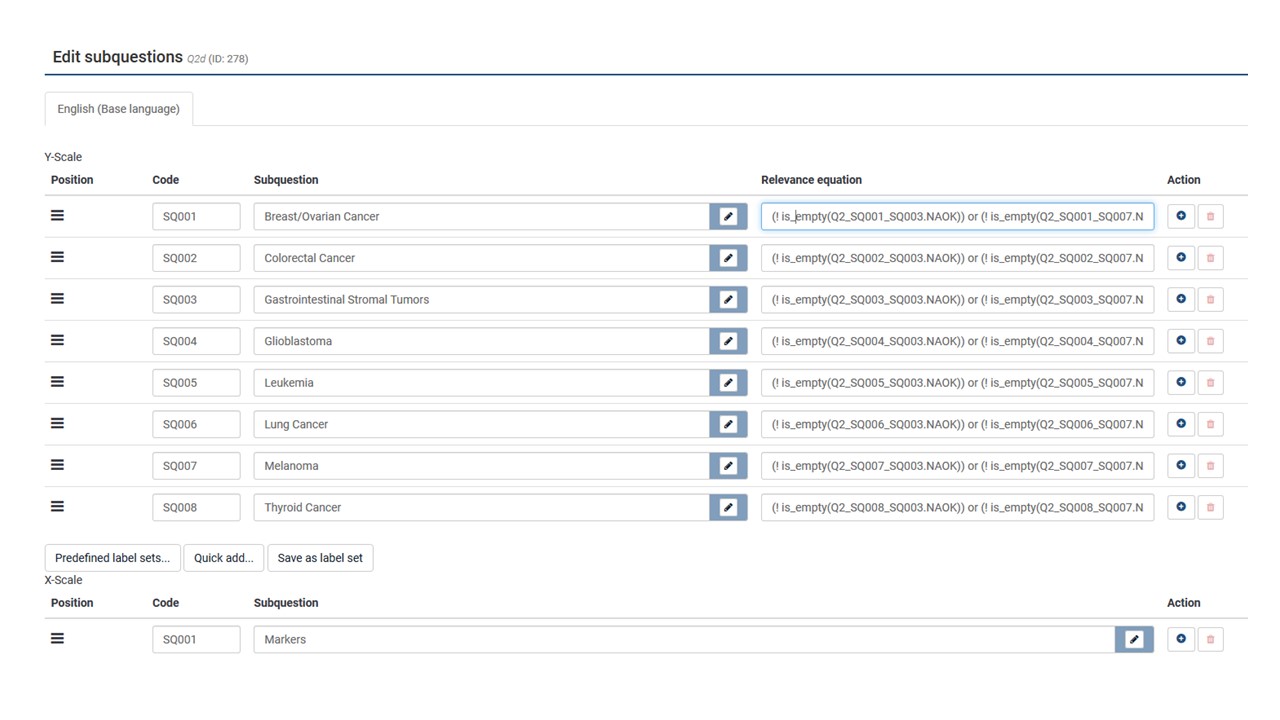Click the SQ008 code input field
This screenshot has height=720, width=1280.
tap(196, 507)
